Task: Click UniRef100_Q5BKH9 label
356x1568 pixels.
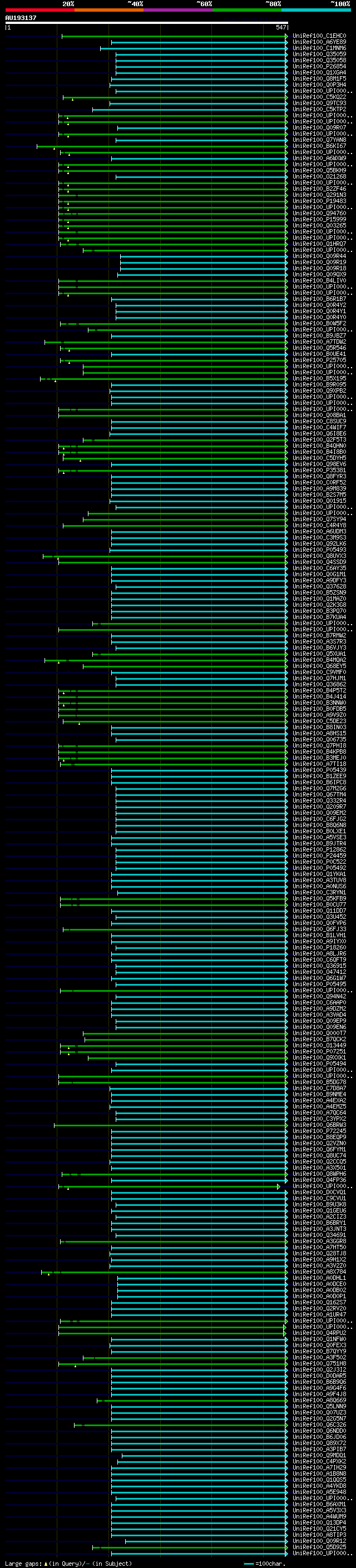Action: [319, 170]
